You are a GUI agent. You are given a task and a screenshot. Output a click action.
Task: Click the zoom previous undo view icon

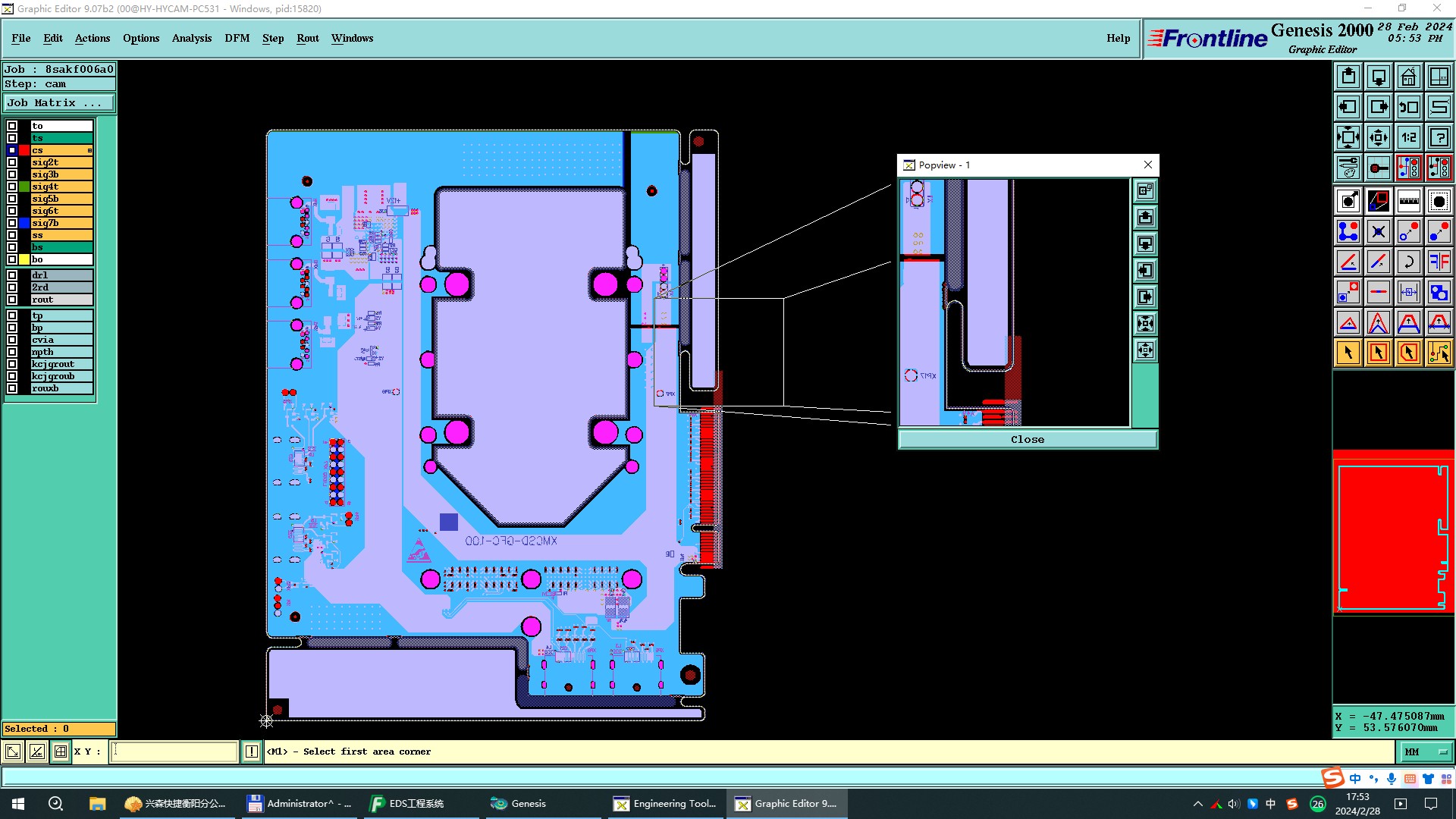(1408, 107)
